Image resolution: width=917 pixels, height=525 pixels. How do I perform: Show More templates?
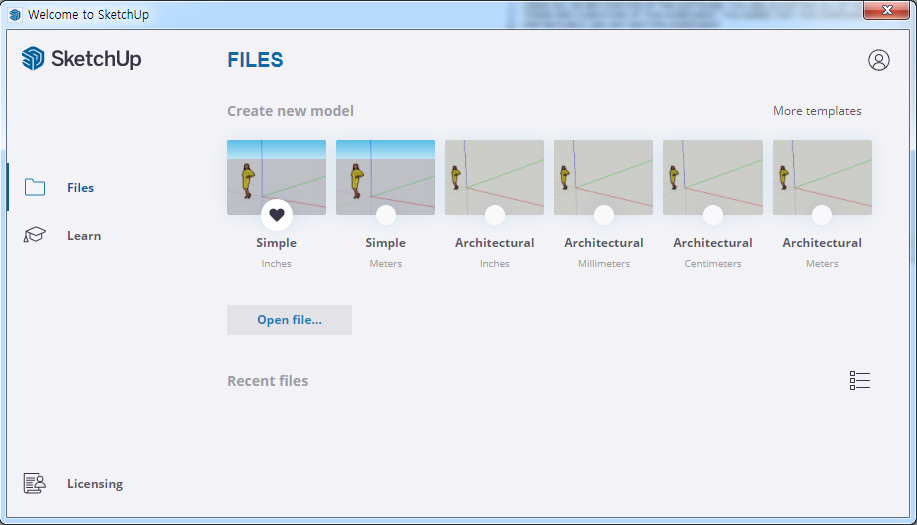click(x=817, y=110)
